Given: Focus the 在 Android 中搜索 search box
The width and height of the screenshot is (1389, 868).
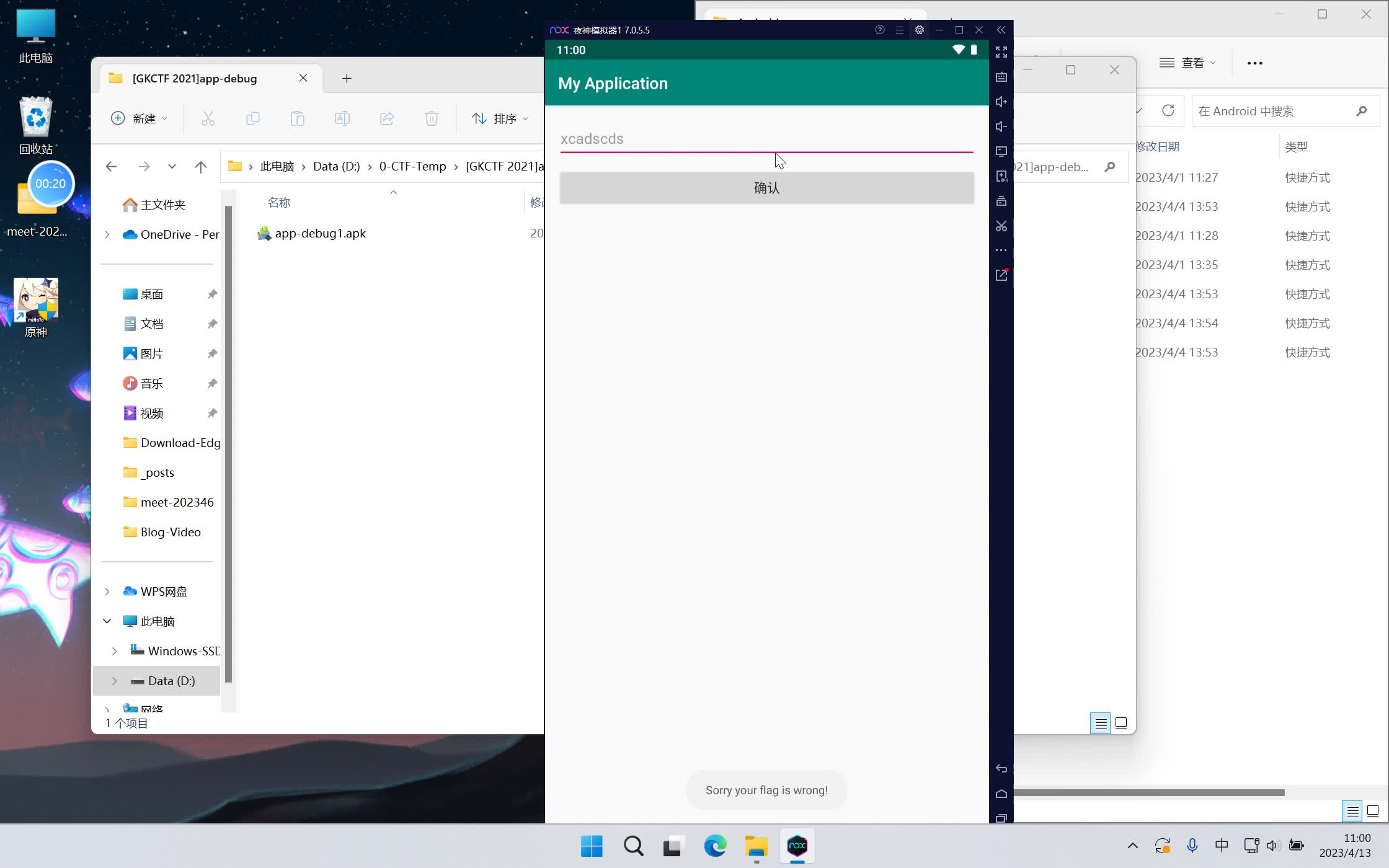Looking at the screenshot, I should pos(1285,111).
